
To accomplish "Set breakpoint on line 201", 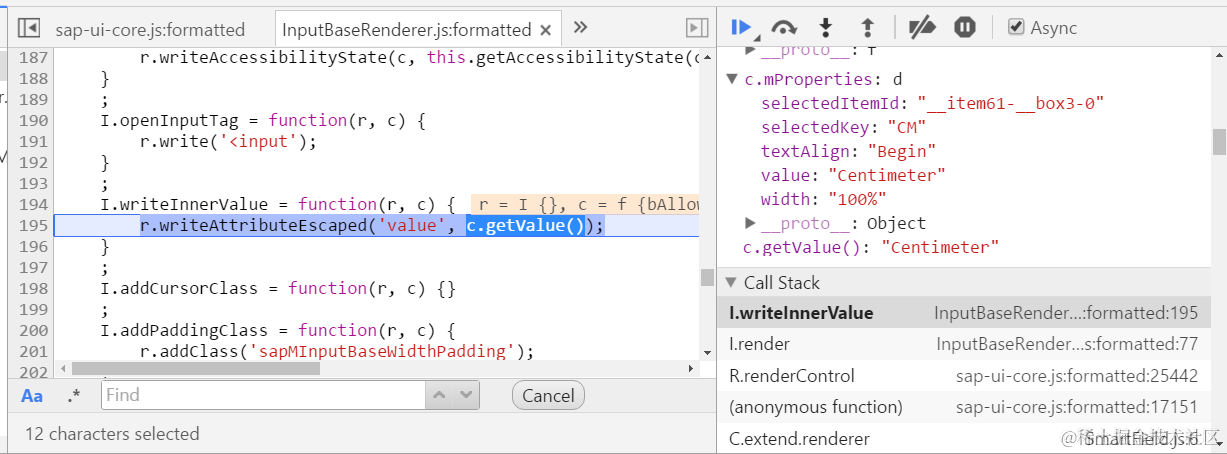I will pyautogui.click(x=33, y=351).
